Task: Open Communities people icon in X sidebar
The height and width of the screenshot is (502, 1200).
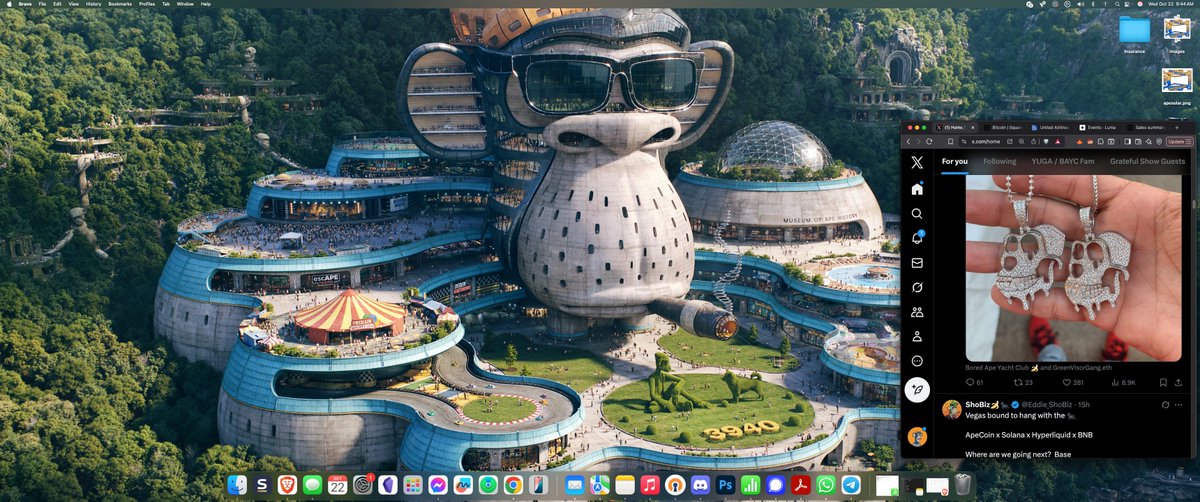Action: (x=917, y=312)
